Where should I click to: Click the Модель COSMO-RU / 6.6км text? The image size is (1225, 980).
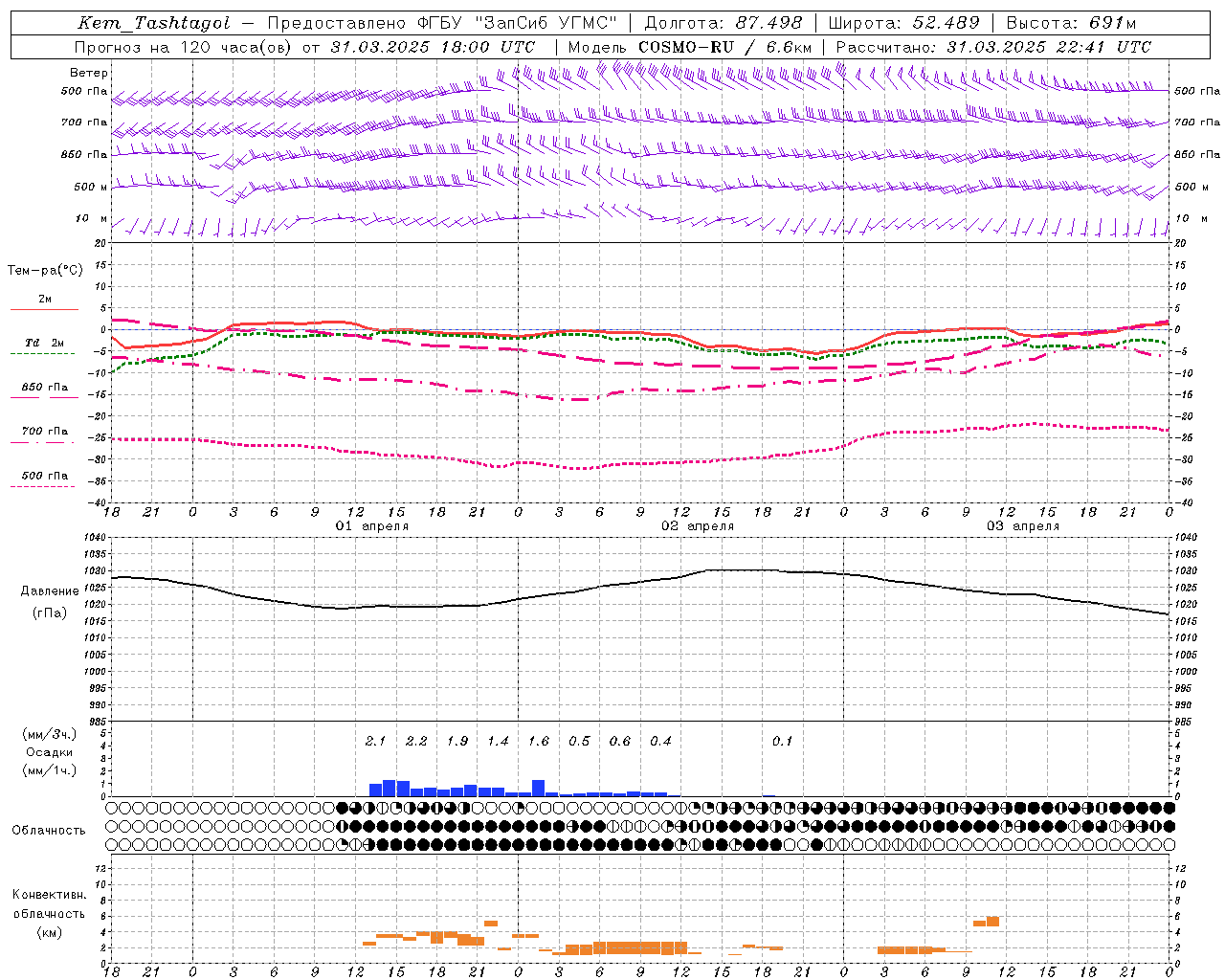click(x=689, y=47)
